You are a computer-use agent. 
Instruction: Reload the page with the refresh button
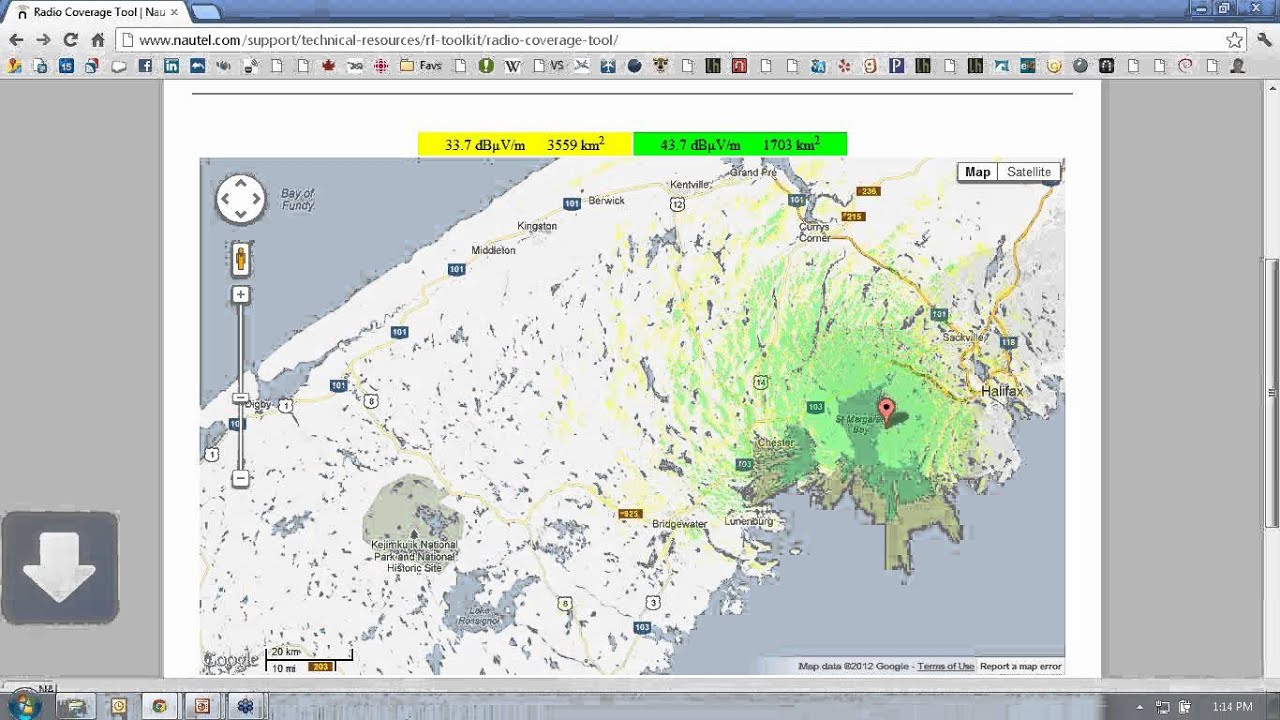pyautogui.click(x=70, y=40)
